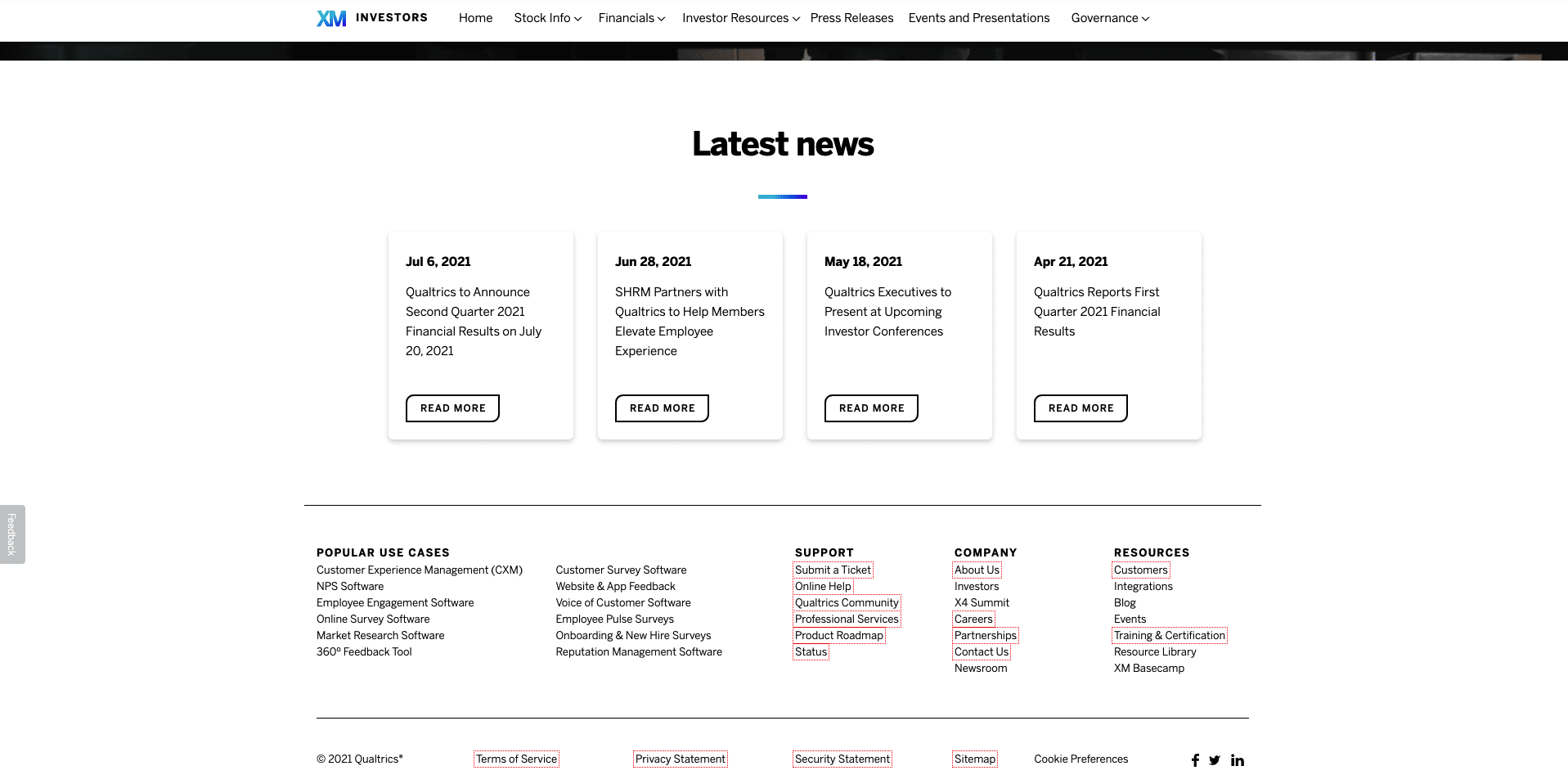Open 360° Feedback Tool link
Viewport: 1568px width, 784px height.
click(x=364, y=652)
